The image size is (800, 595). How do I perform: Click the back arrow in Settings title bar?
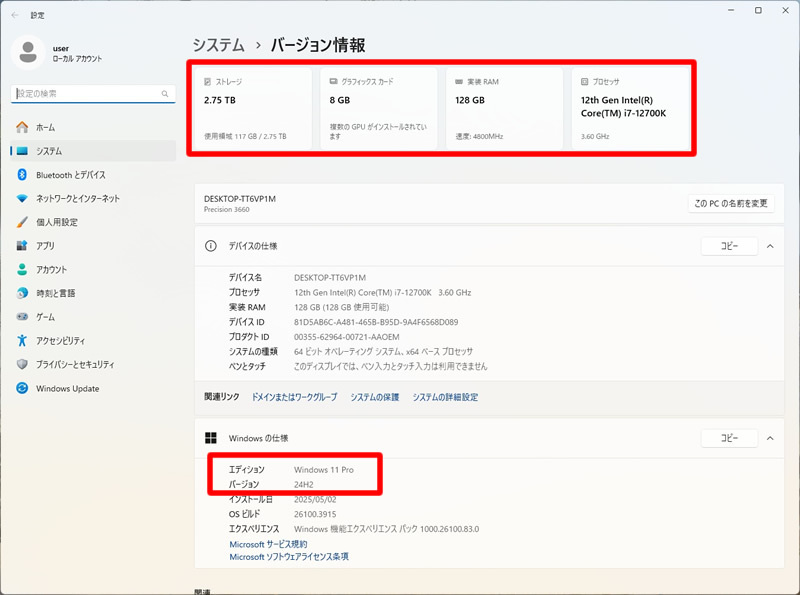(15, 15)
